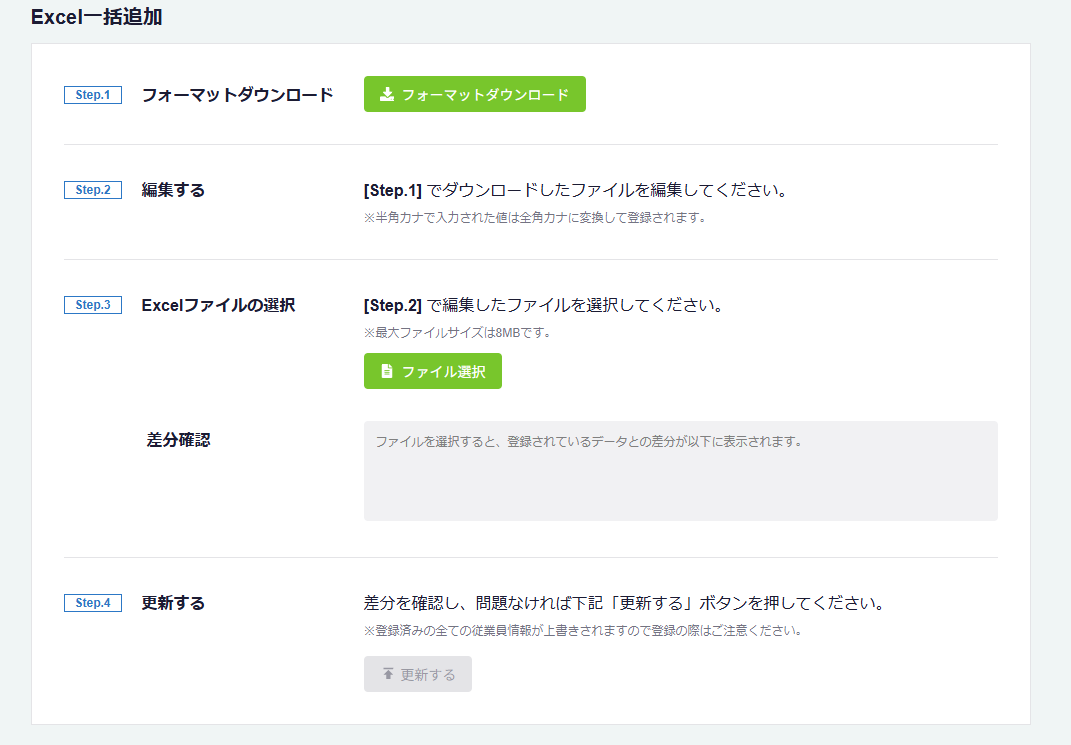Click the bold フォーマットダウンロード step label
The width and height of the screenshot is (1071, 745).
pyautogui.click(x=237, y=95)
